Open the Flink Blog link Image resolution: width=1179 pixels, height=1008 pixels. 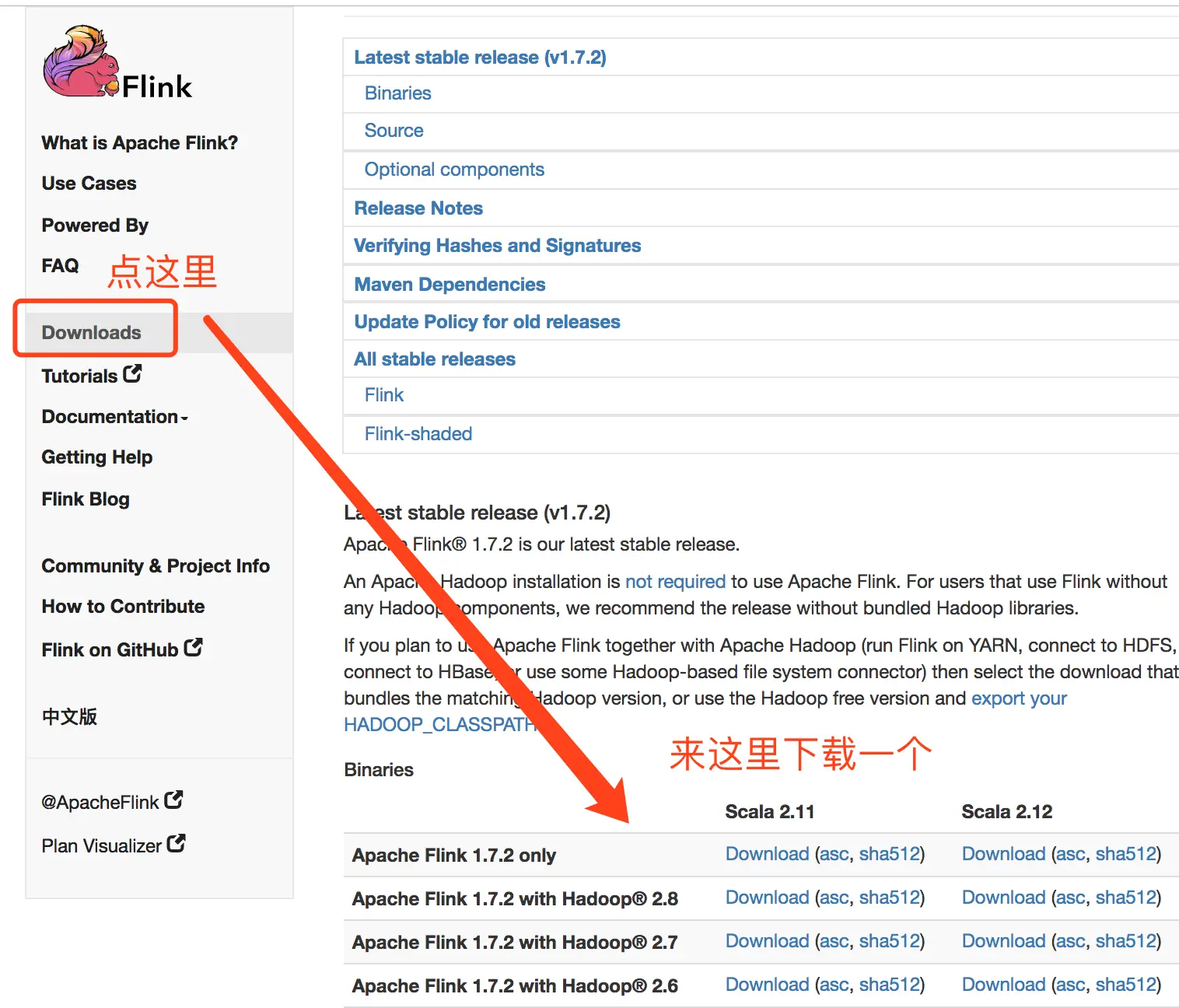[x=86, y=499]
